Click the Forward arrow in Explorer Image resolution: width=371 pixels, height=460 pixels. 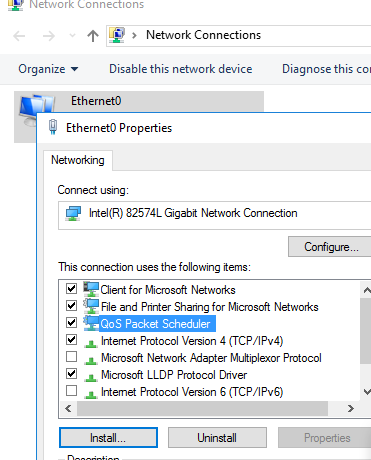(x=49, y=36)
